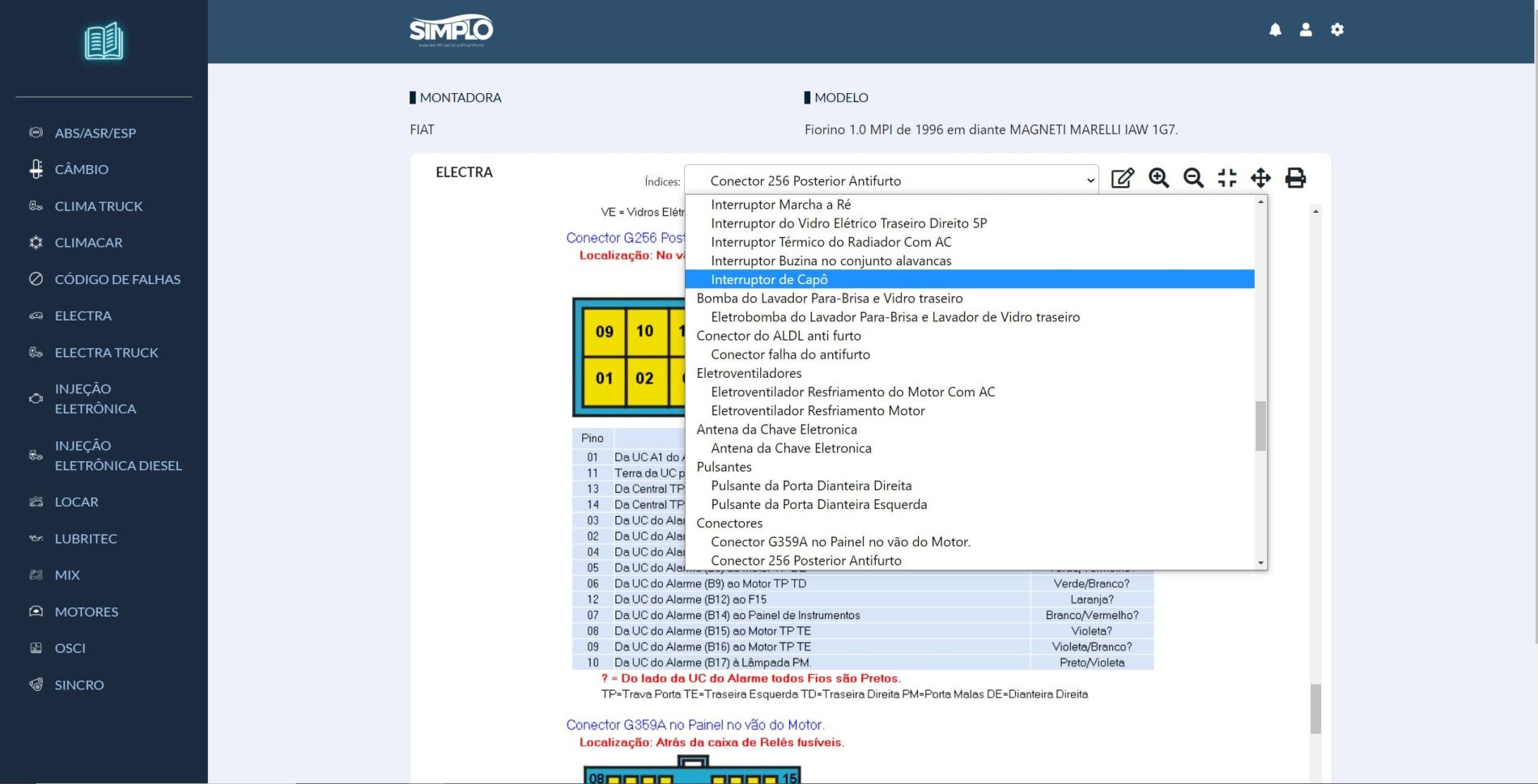The image size is (1538, 784).
Task: Click the SIMPLO logo in header
Action: 451,31
